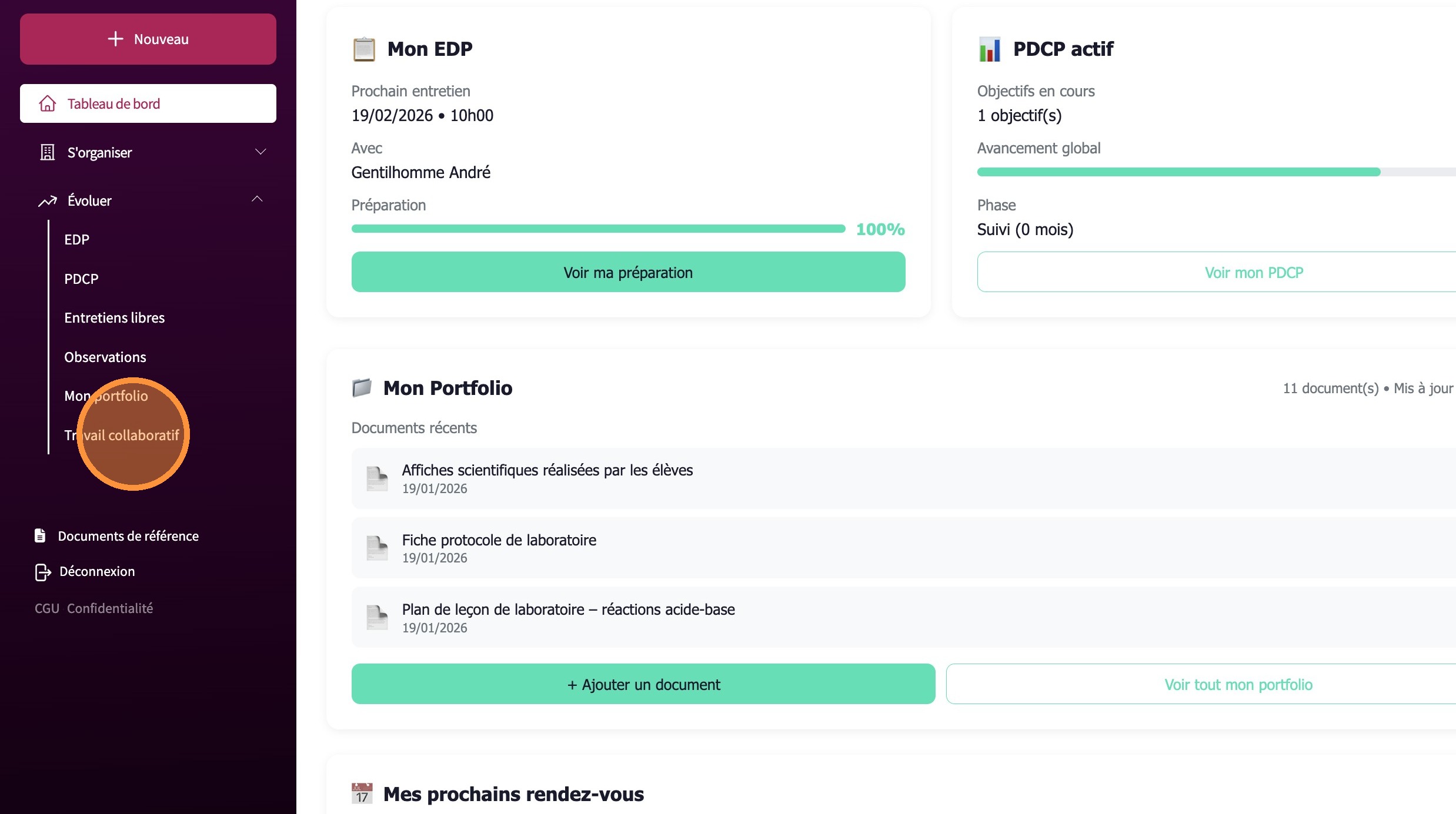The width and height of the screenshot is (1456, 814).
Task: Click the Déconnexion logout icon
Action: [x=42, y=572]
